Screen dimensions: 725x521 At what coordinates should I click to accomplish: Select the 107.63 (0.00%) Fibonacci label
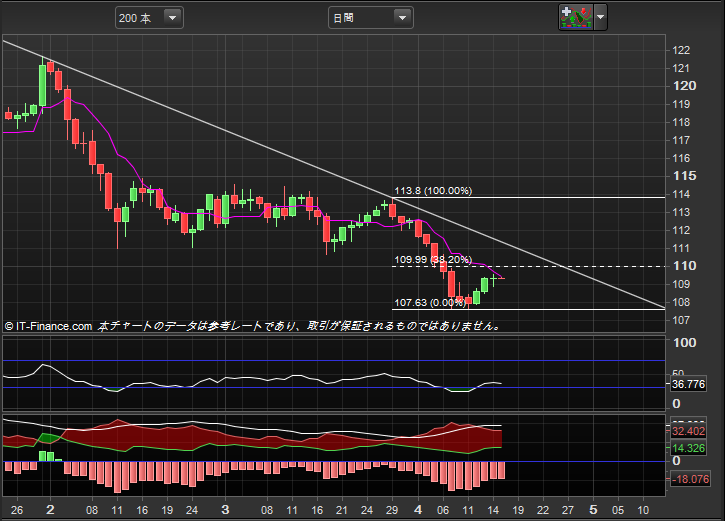(x=430, y=303)
